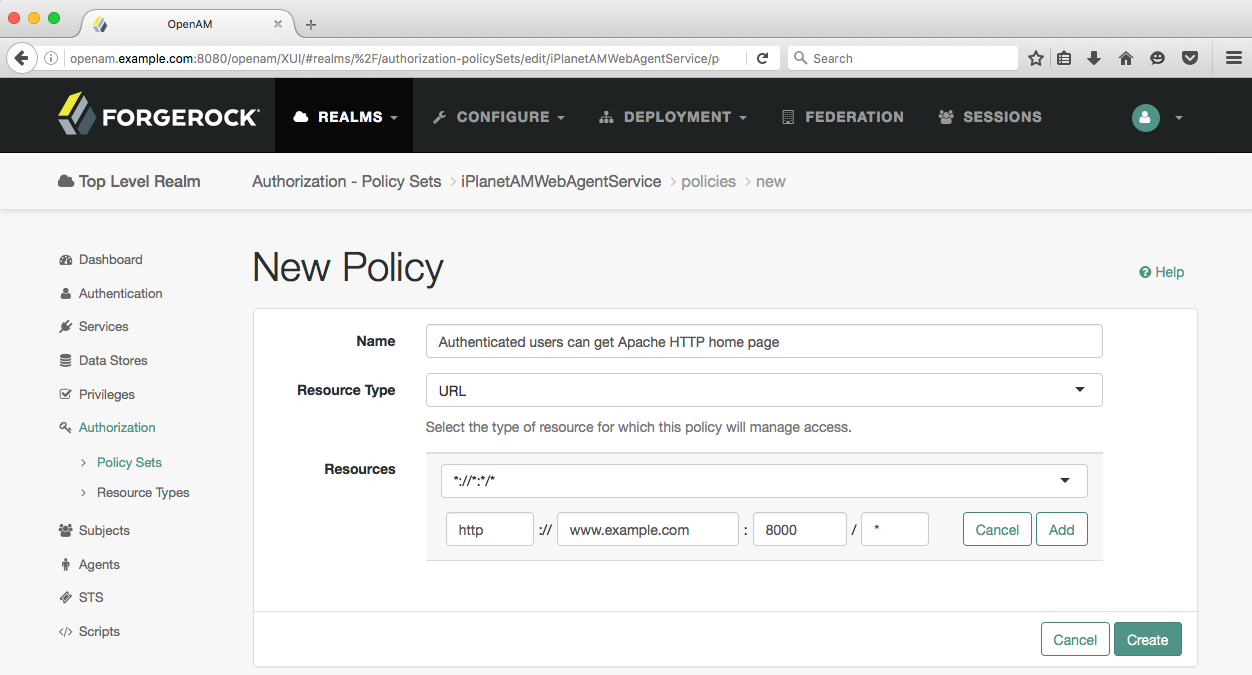Click the www.example.com host field
Image resolution: width=1252 pixels, height=675 pixels.
[x=648, y=530]
